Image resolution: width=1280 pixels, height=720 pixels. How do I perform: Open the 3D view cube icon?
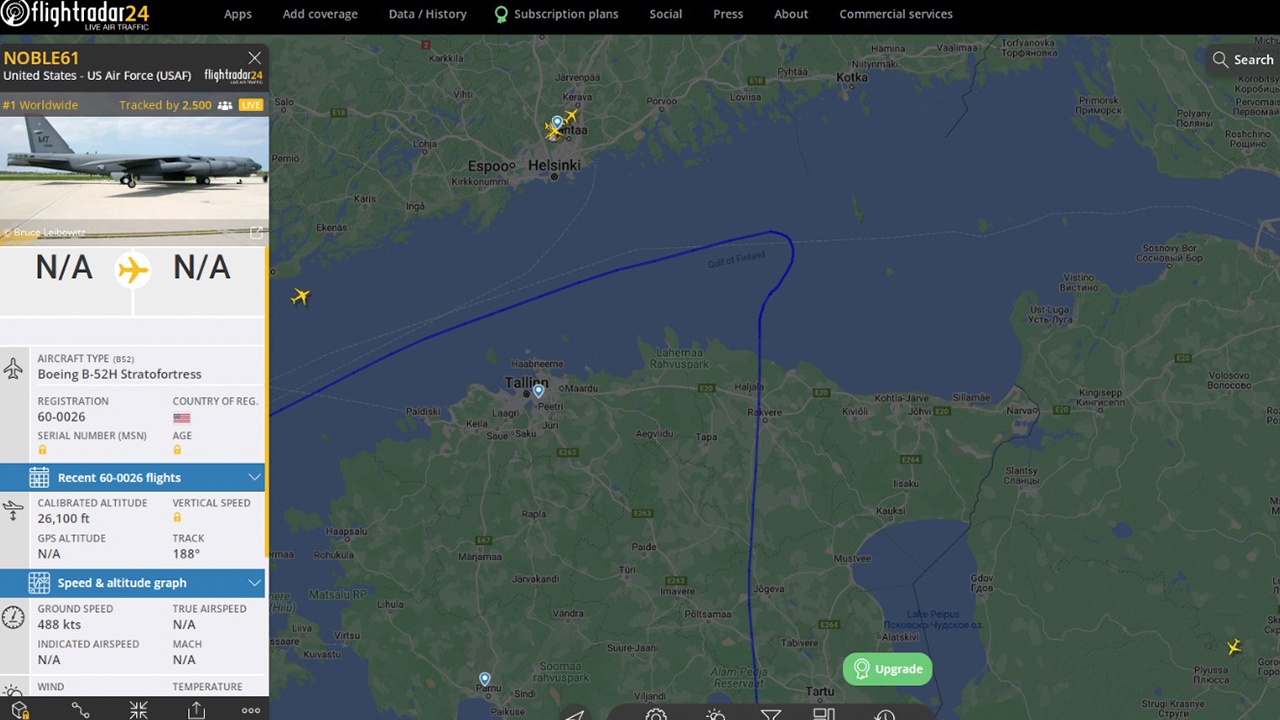pos(19,710)
